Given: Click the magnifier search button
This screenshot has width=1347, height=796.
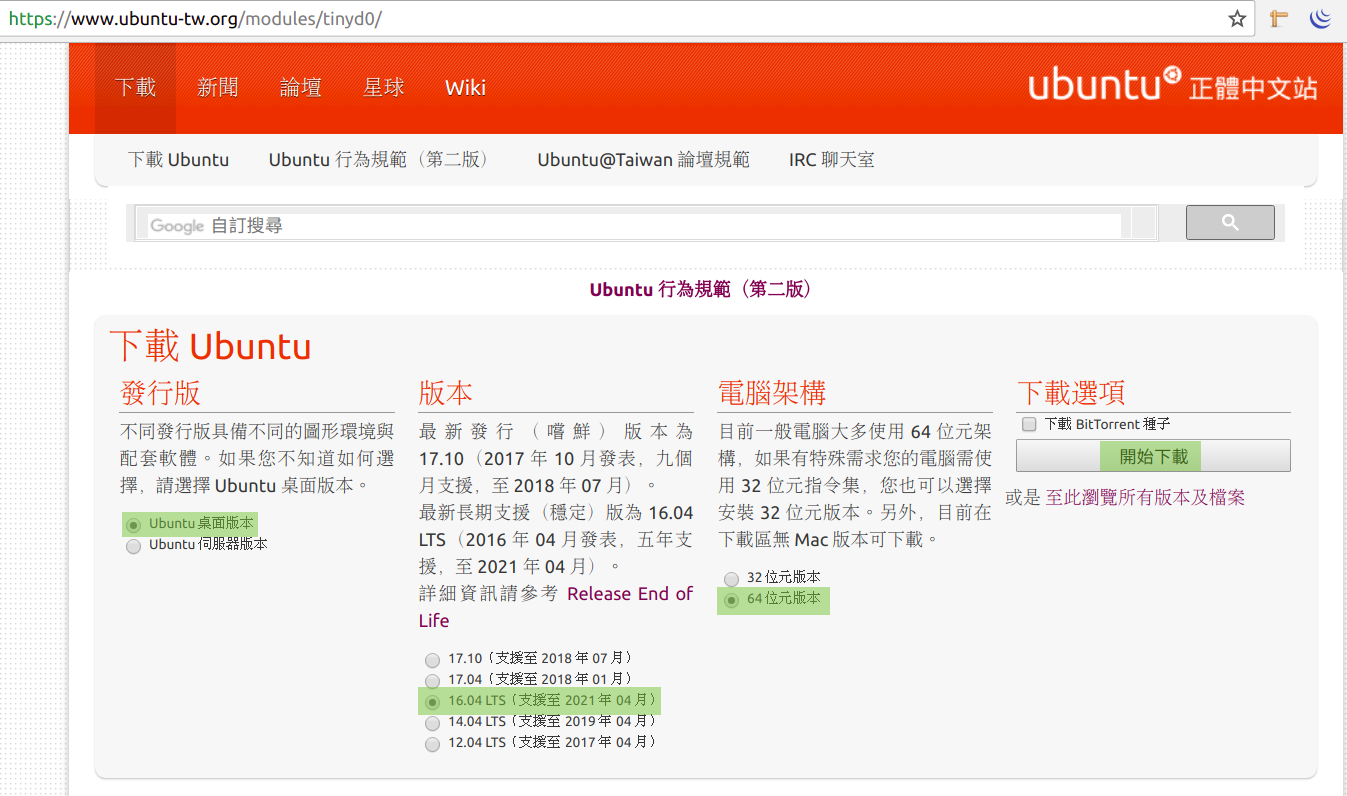Looking at the screenshot, I should click(x=1230, y=222).
